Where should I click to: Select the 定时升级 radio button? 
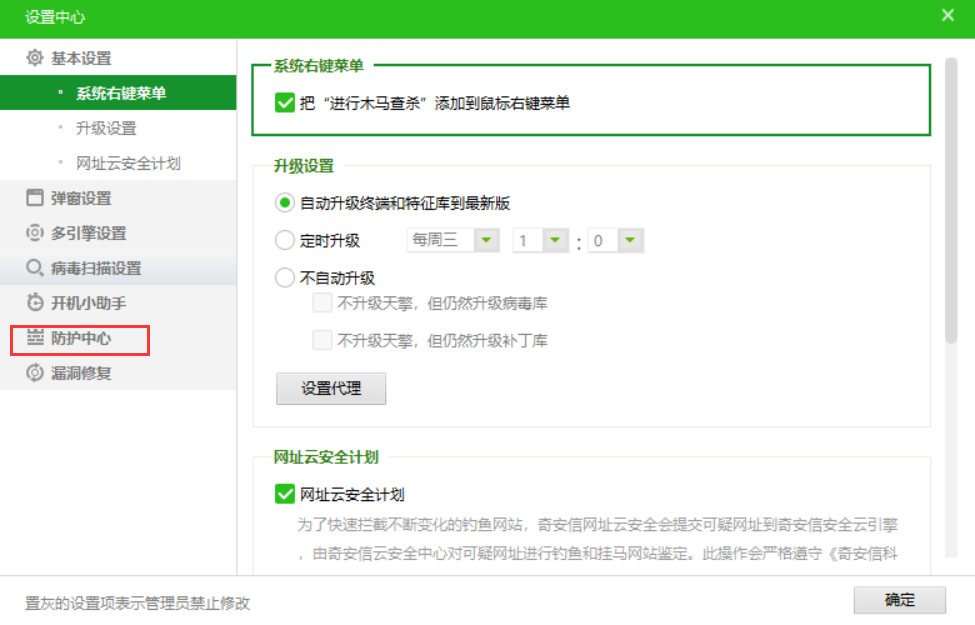284,240
